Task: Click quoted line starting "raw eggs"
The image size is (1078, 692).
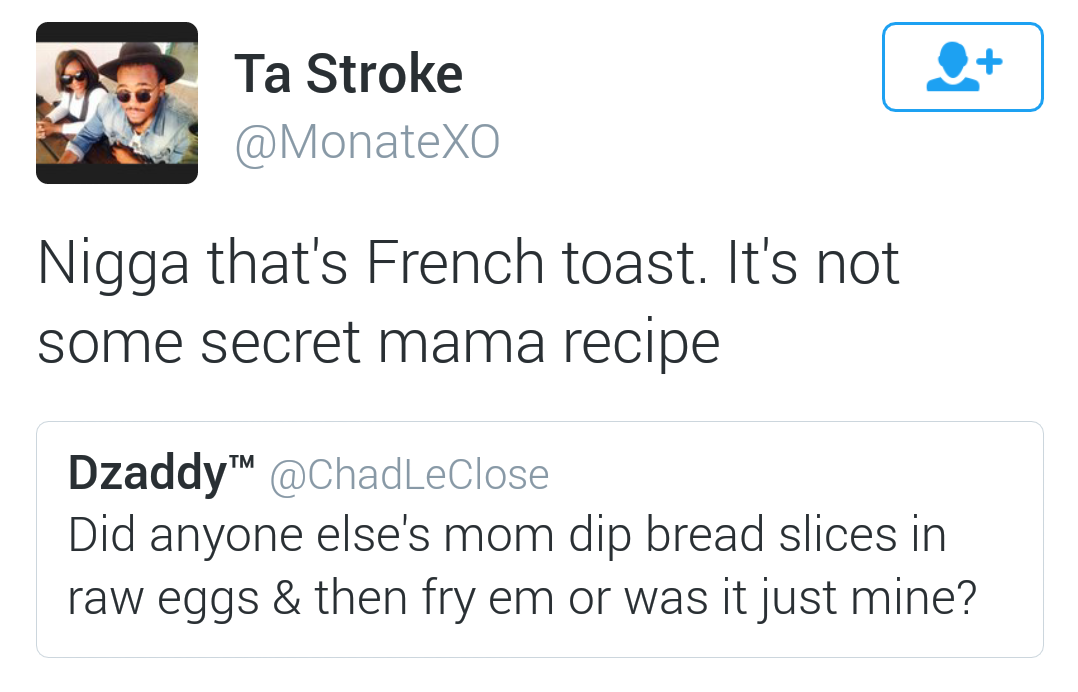Action: [x=520, y=598]
